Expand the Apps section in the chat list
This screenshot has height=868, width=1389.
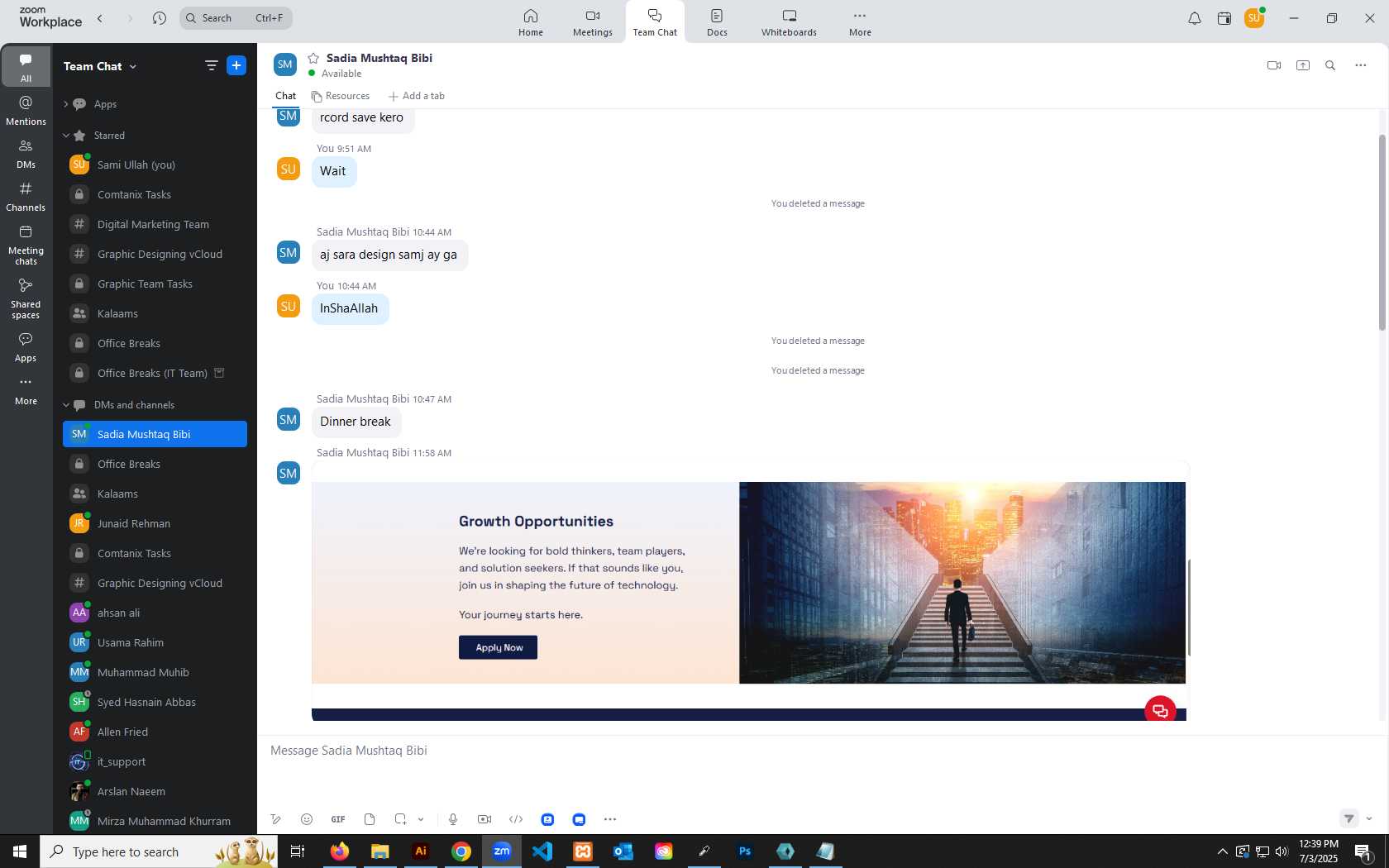coord(66,104)
